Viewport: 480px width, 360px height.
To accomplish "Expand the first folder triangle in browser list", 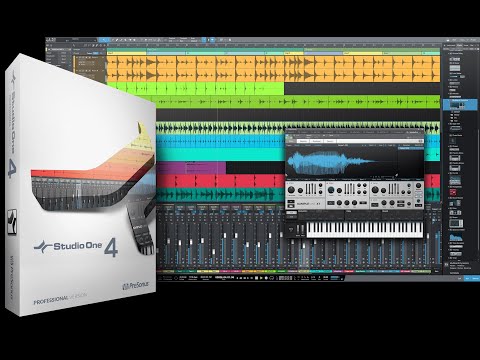I will [x=449, y=53].
